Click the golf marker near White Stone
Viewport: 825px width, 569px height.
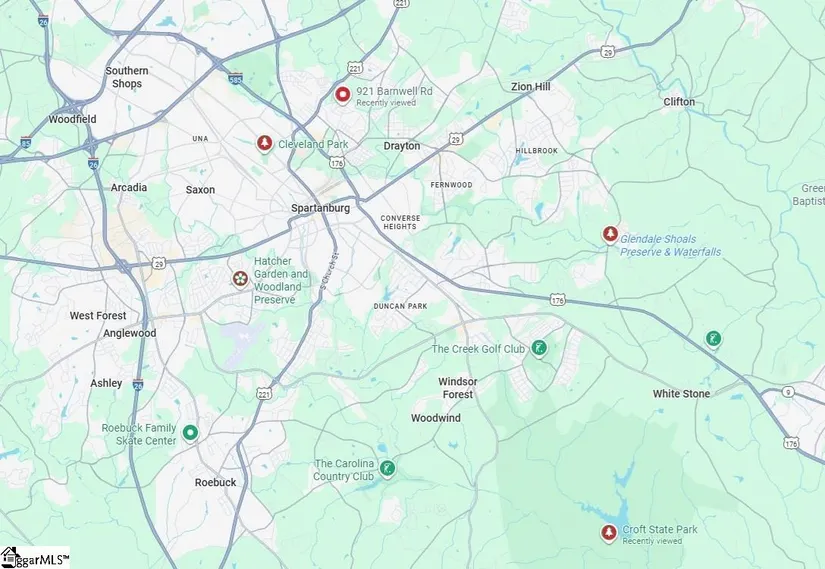713,339
